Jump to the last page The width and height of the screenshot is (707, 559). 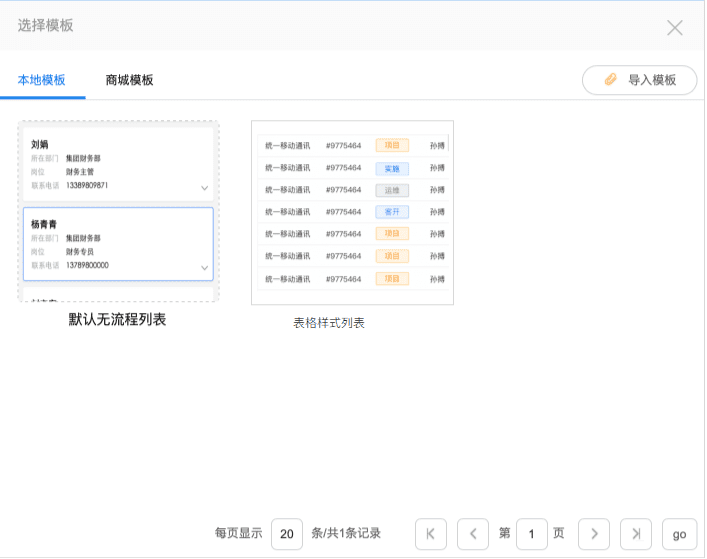tap(636, 534)
